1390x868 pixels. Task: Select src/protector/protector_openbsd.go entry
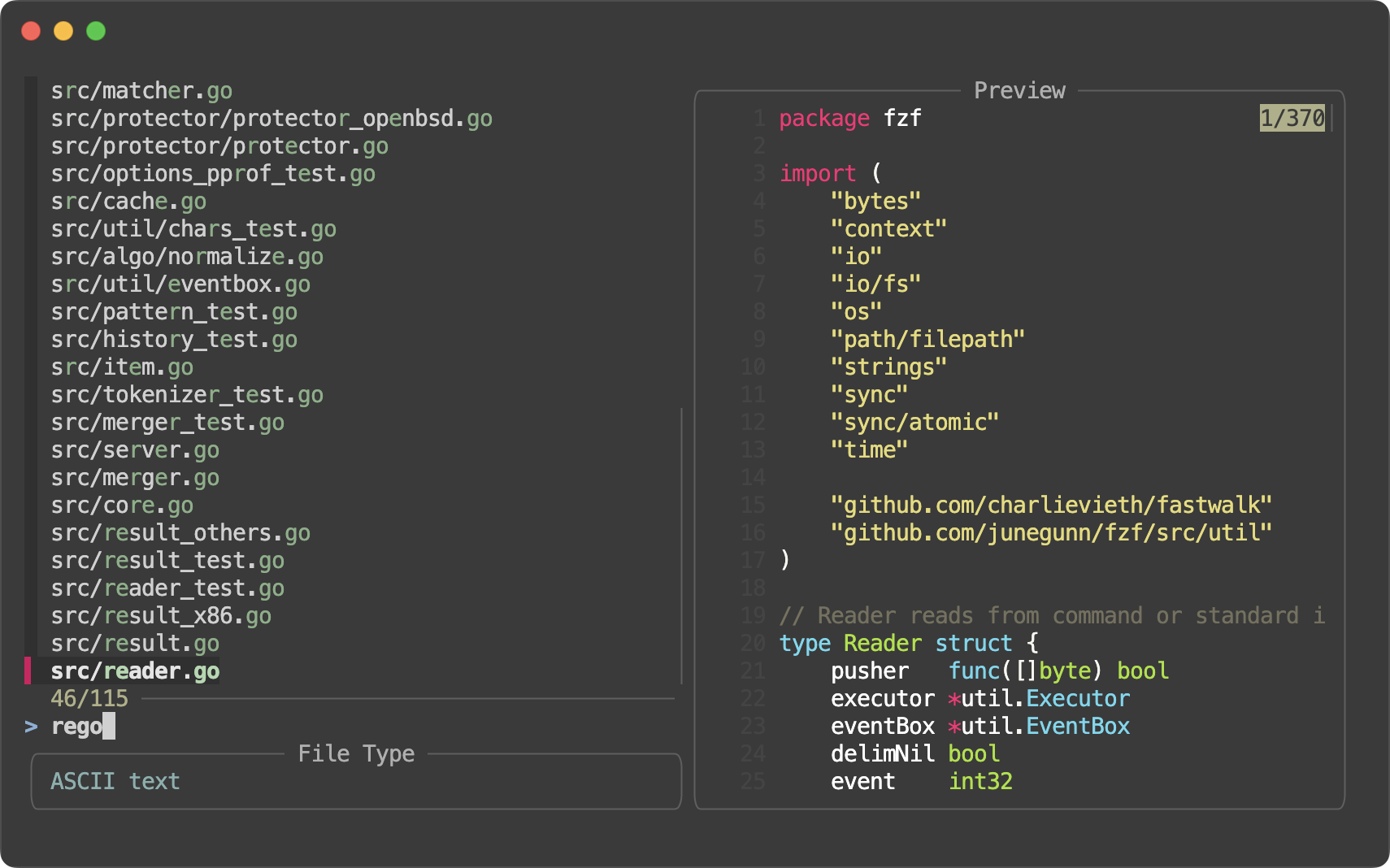point(271,119)
